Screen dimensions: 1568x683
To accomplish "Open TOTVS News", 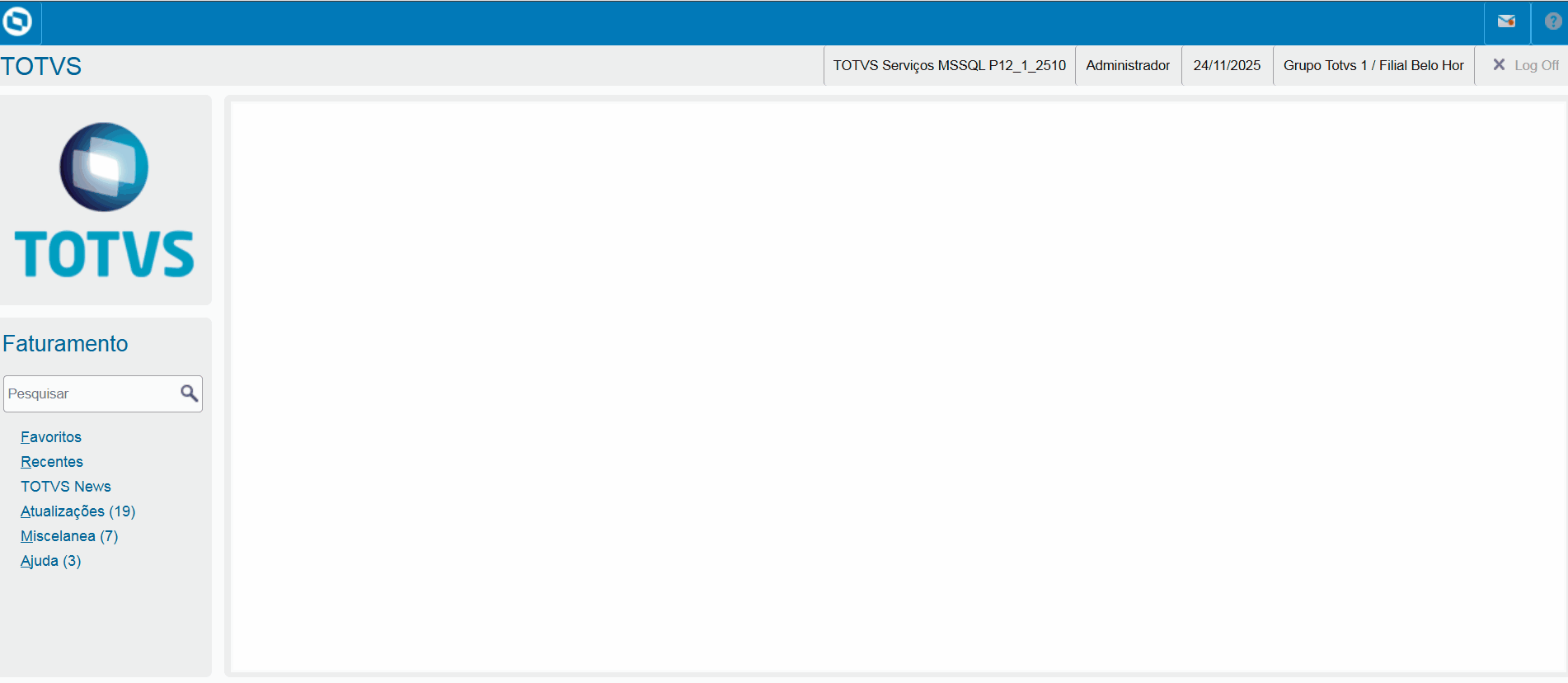I will point(66,487).
